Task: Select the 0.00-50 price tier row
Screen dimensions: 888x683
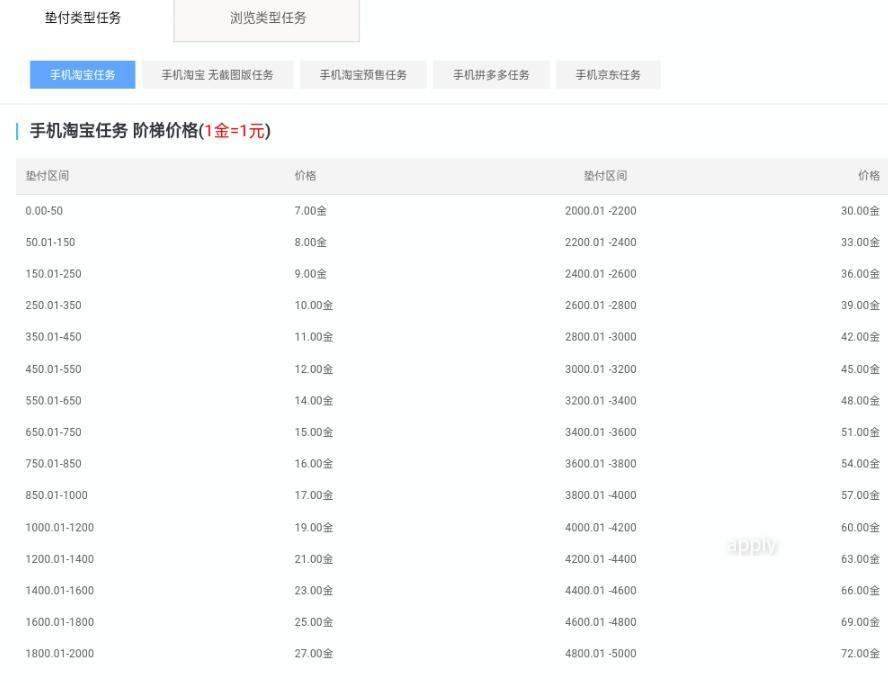Action: 42,211
